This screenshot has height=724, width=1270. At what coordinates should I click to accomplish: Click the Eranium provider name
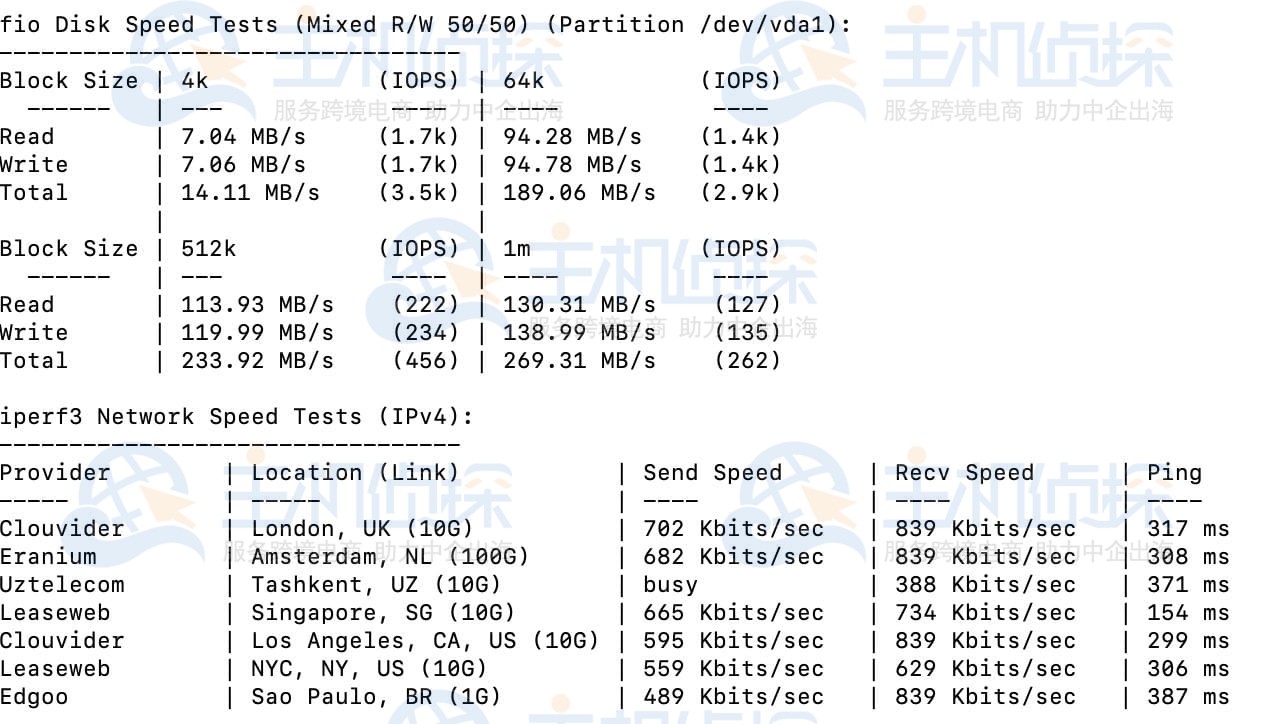click(x=48, y=557)
